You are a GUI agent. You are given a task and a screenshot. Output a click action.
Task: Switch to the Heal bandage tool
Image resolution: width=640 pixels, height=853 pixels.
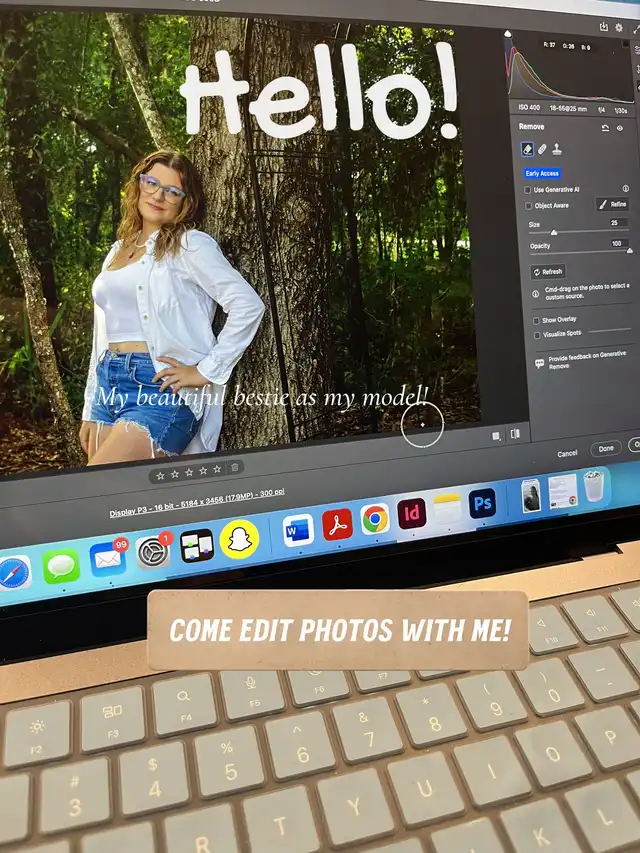click(542, 149)
